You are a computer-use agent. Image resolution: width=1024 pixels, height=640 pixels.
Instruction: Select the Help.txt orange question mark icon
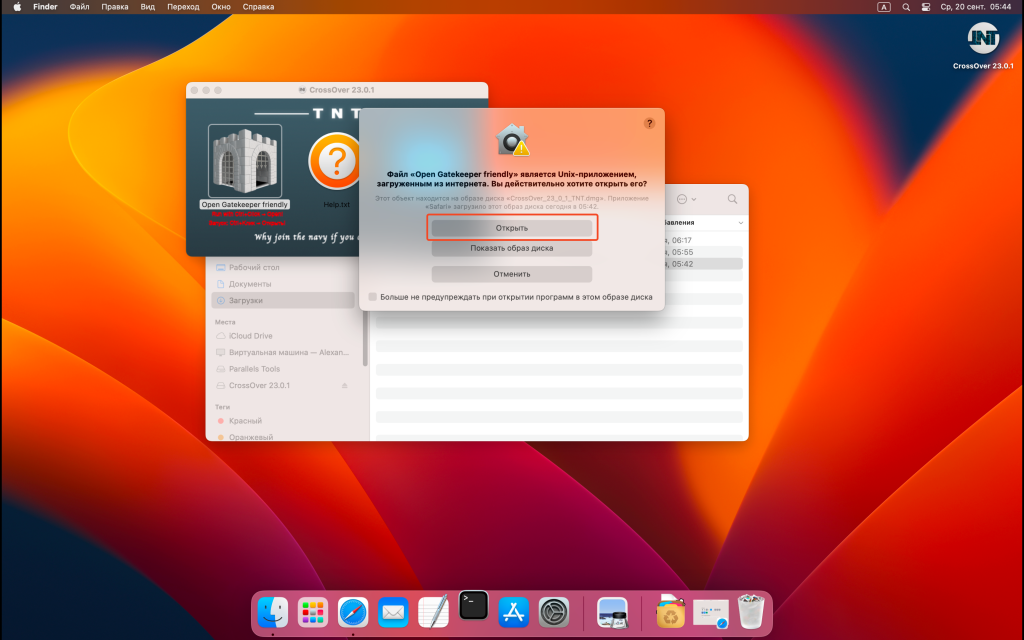335,161
